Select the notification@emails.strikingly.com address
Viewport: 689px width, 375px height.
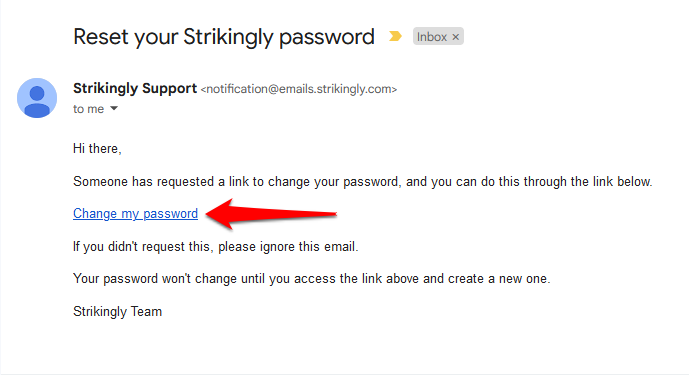click(299, 89)
